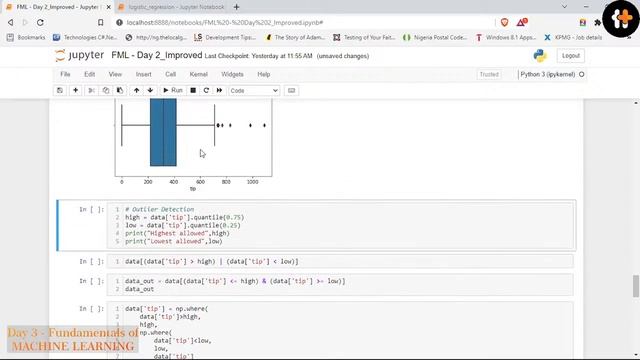Save notebook with the save and checkpoint icon
Viewport: 640px width, 360px height.
pos(60,90)
